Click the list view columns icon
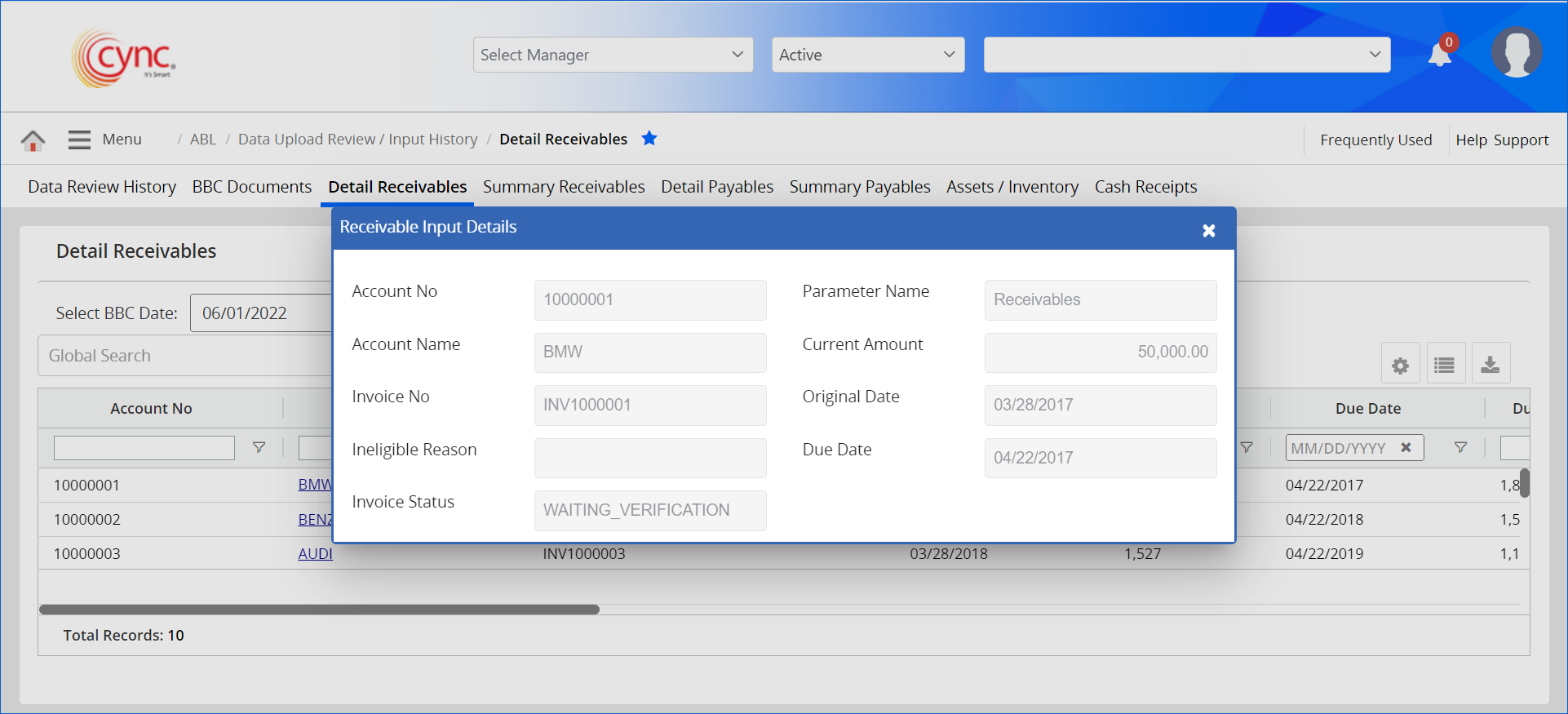 tap(1445, 365)
